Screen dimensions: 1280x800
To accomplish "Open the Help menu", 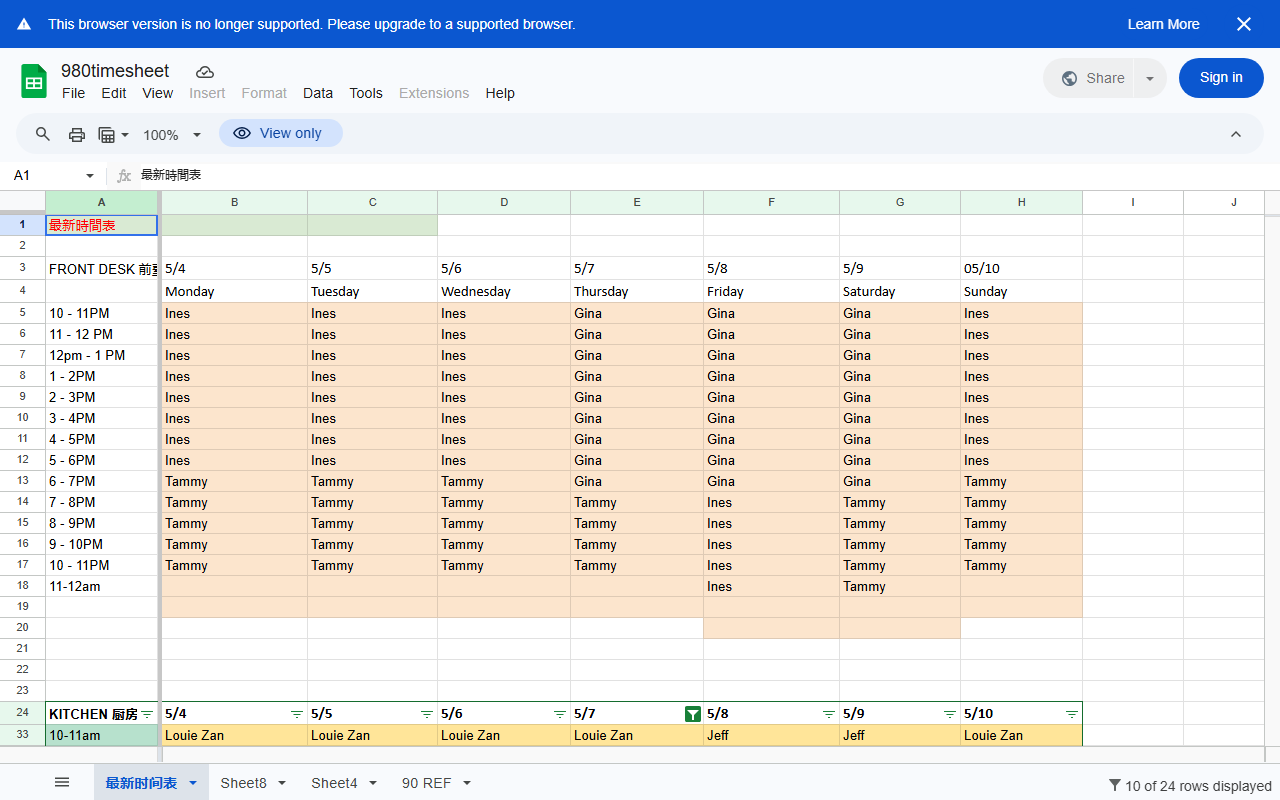I will [x=500, y=93].
